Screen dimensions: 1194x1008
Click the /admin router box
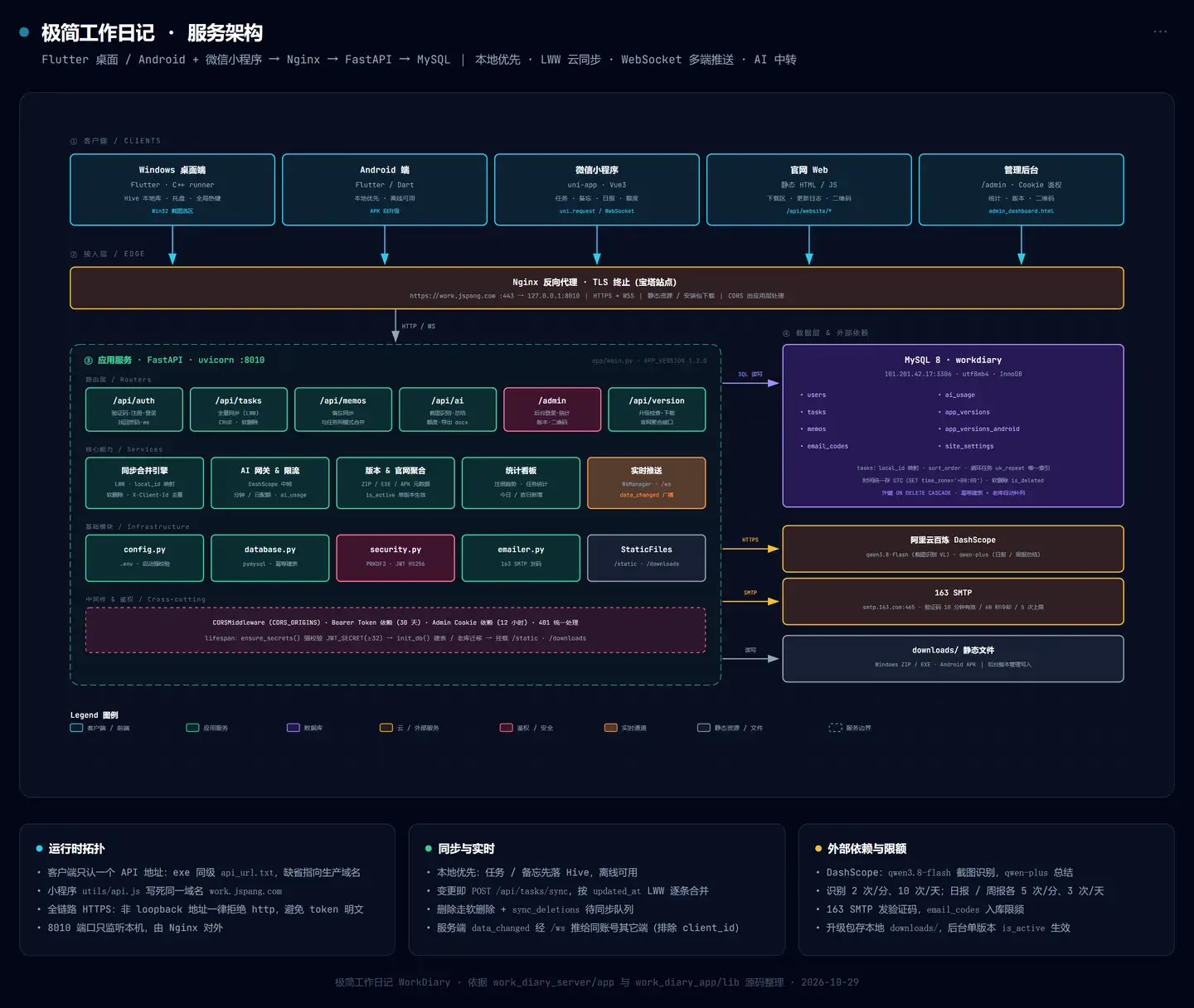[552, 409]
